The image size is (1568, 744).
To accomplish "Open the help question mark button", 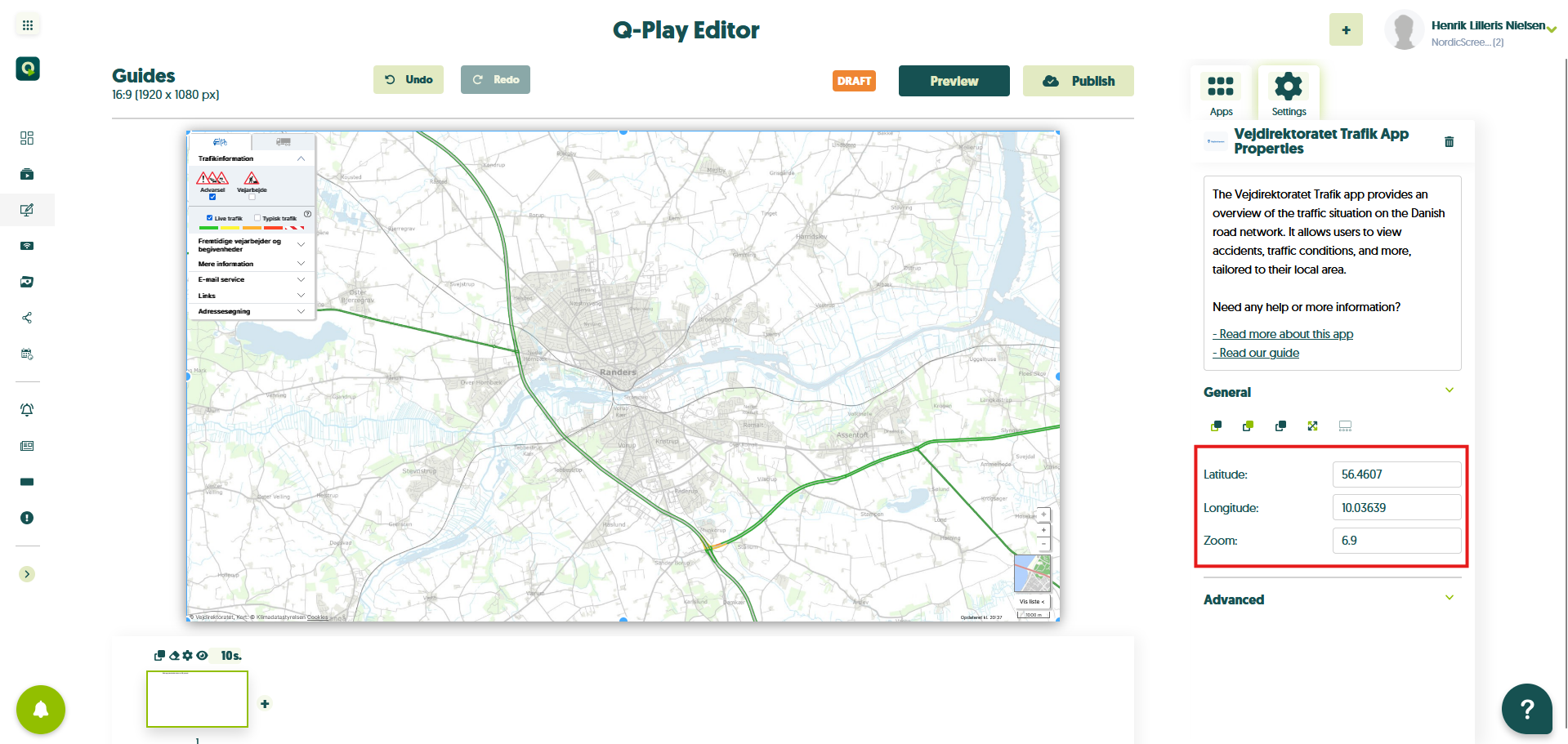I will (x=1526, y=708).
